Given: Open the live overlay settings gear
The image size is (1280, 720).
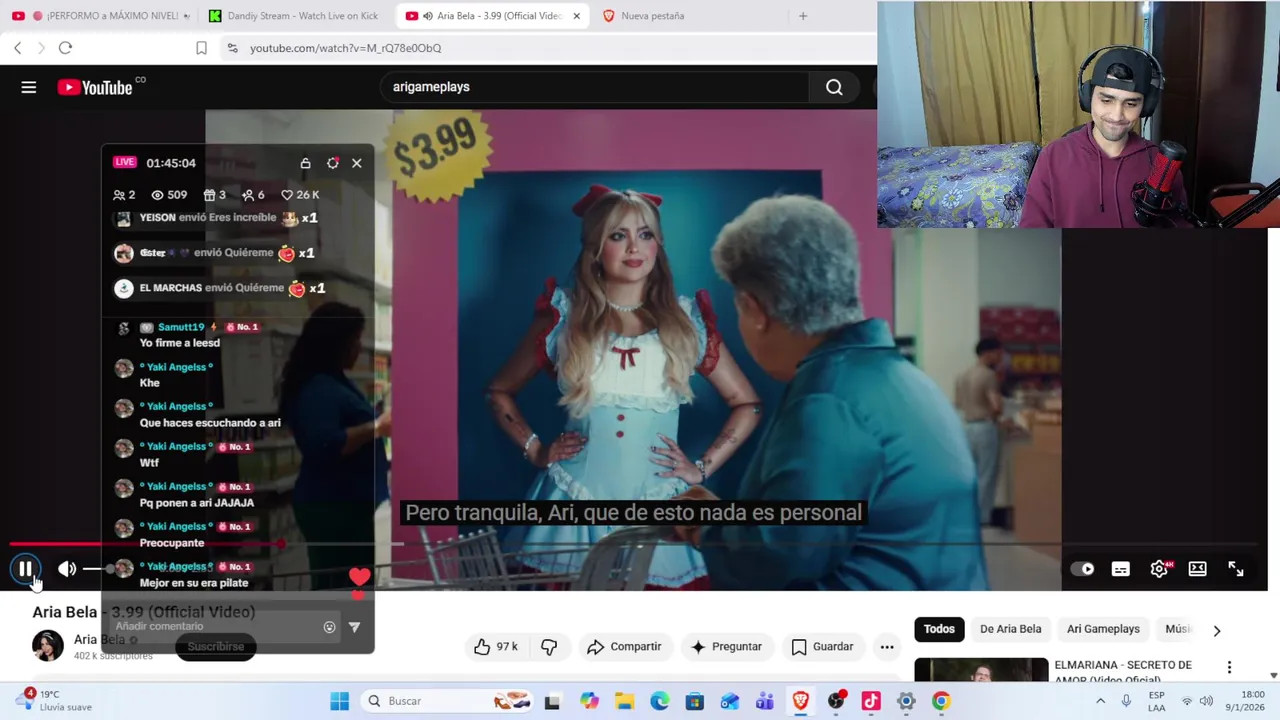Looking at the screenshot, I should pos(333,163).
